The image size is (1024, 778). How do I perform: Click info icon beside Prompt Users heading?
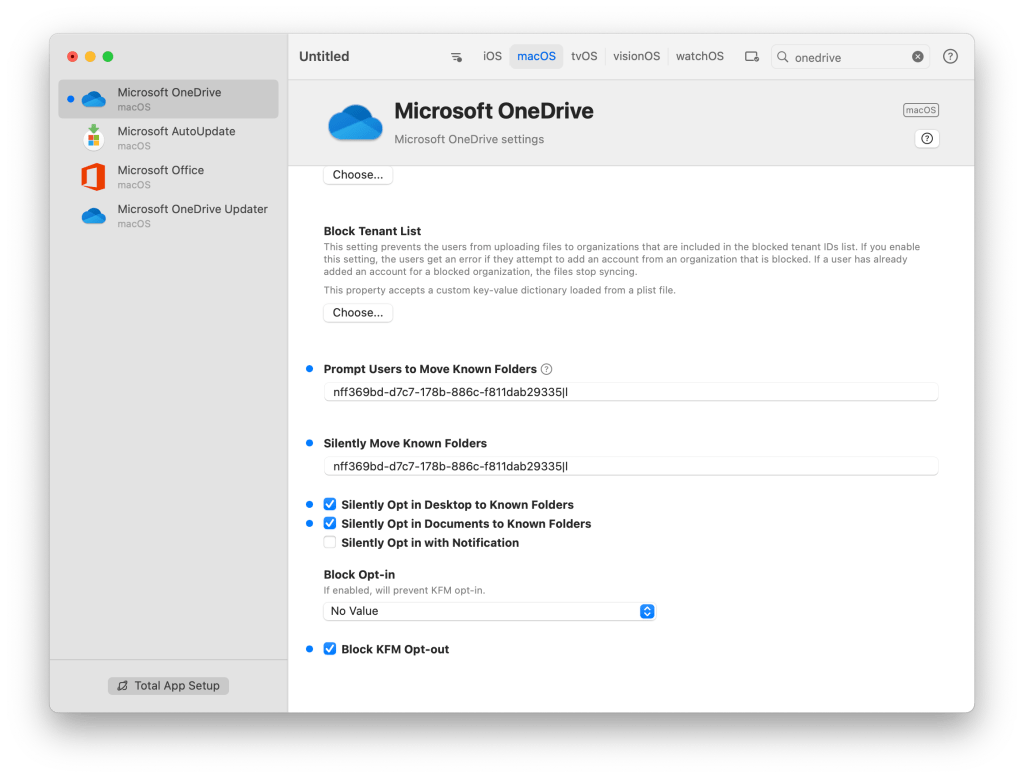pyautogui.click(x=546, y=369)
